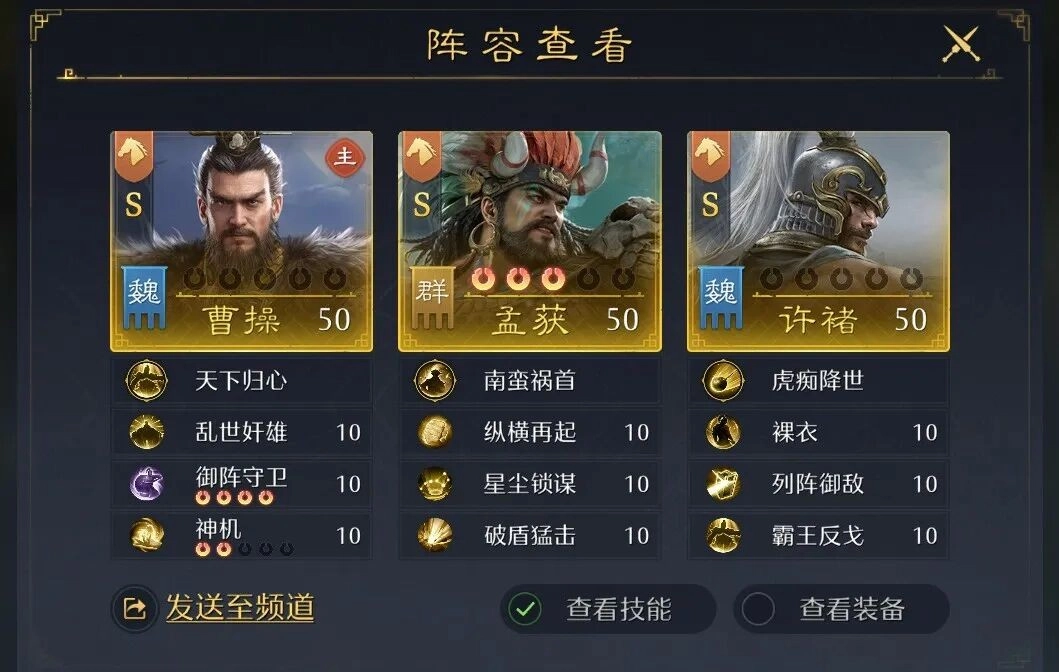Select the 列阵御敌 skill row
The image size is (1059, 672).
pyautogui.click(x=819, y=484)
